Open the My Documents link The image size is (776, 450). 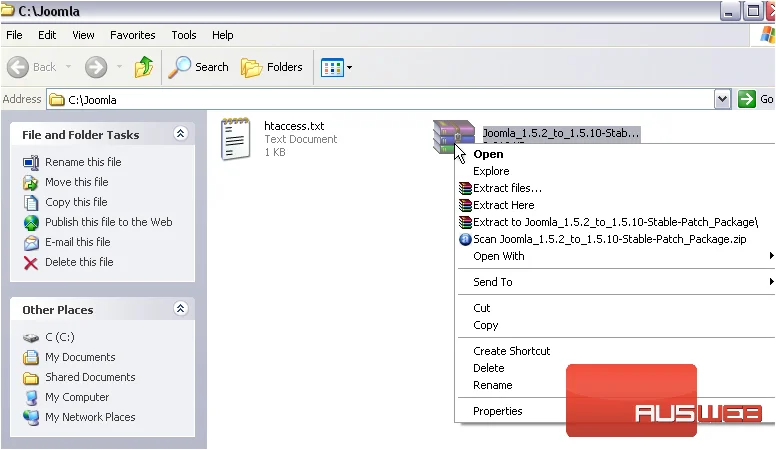[80, 357]
